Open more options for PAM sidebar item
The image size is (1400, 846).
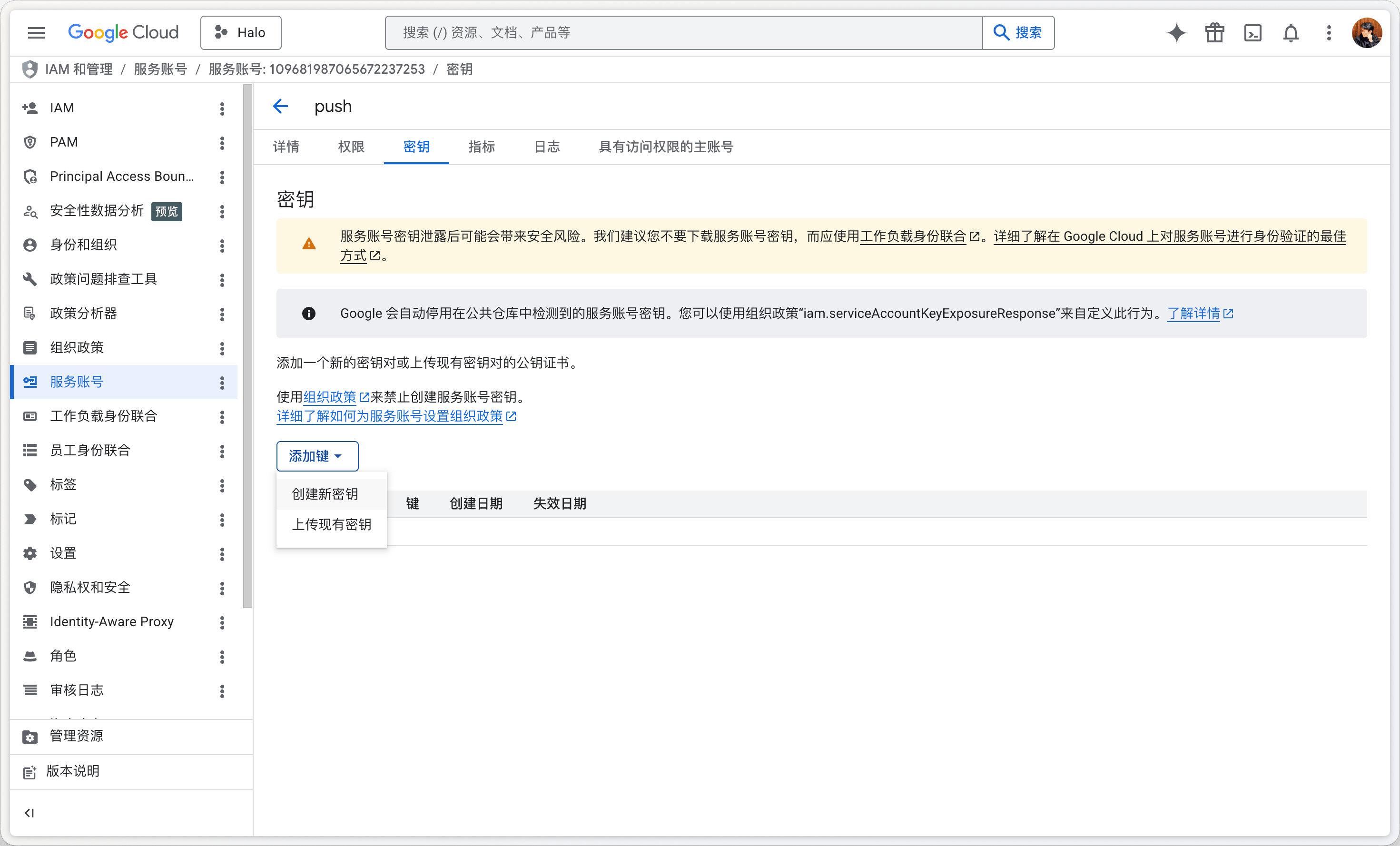[x=222, y=143]
